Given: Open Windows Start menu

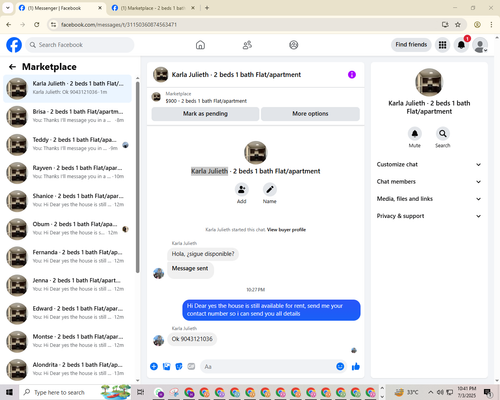Looking at the screenshot, I should (x=9, y=392).
